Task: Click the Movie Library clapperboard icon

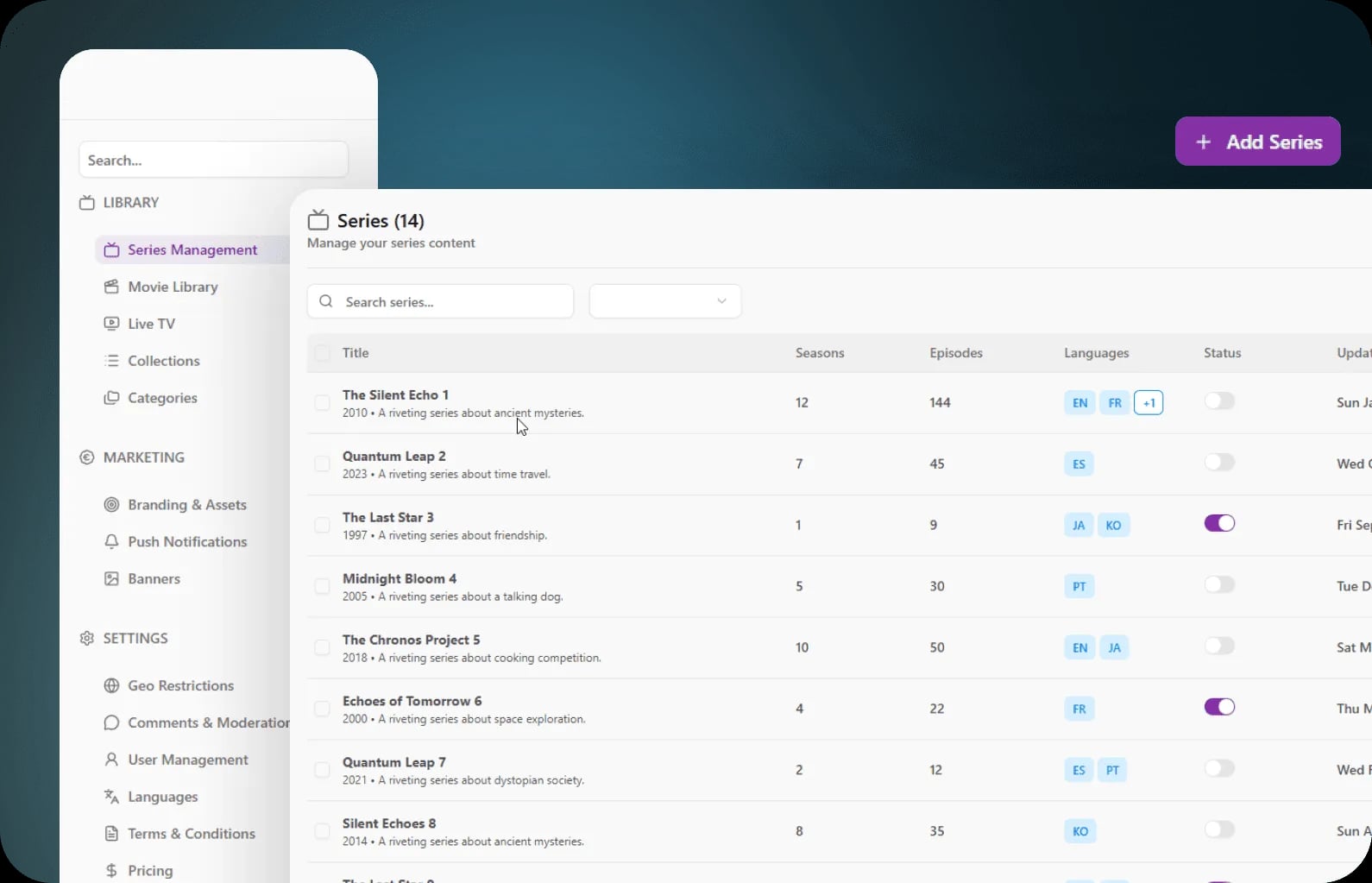Action: [x=111, y=287]
